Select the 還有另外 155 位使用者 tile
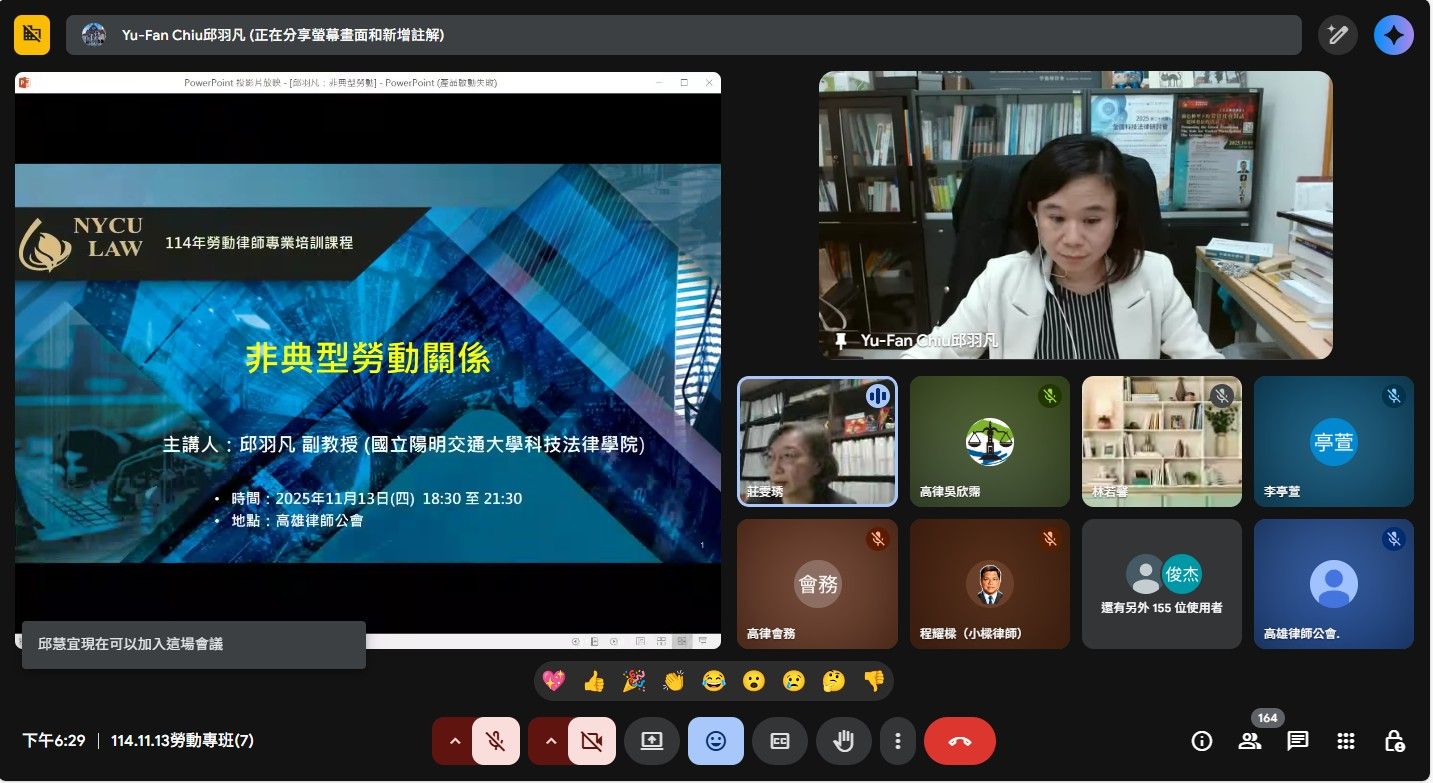This screenshot has width=1433, height=783. [x=1161, y=583]
